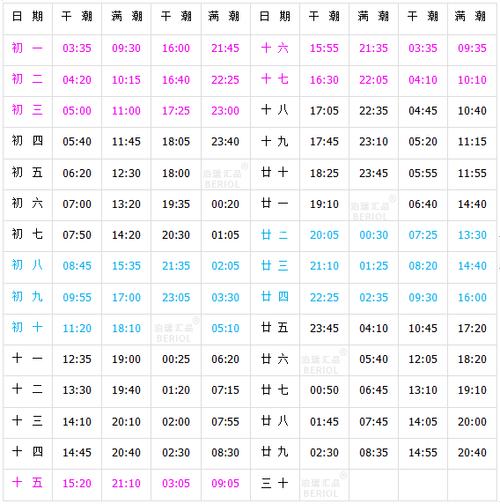
Task: Select the 廿二 date cell in blue
Action: 275,235
